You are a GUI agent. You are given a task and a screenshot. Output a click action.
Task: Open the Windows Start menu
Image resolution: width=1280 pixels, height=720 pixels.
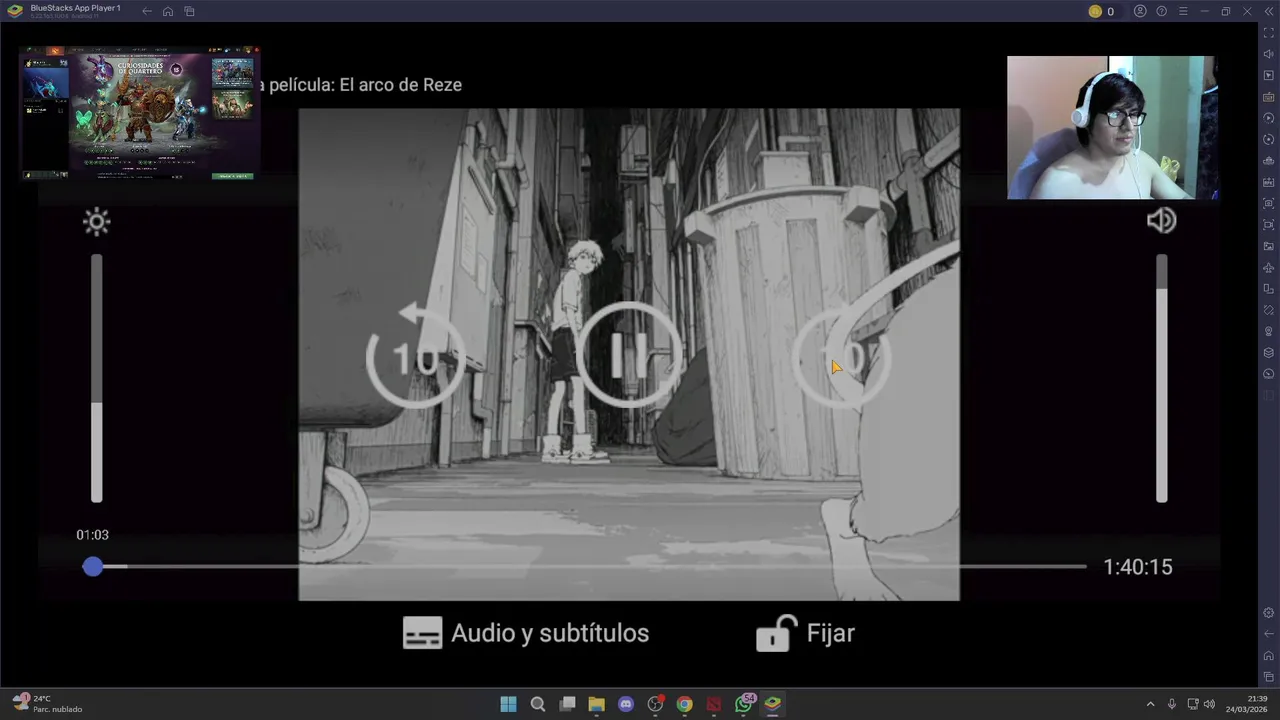pos(508,704)
